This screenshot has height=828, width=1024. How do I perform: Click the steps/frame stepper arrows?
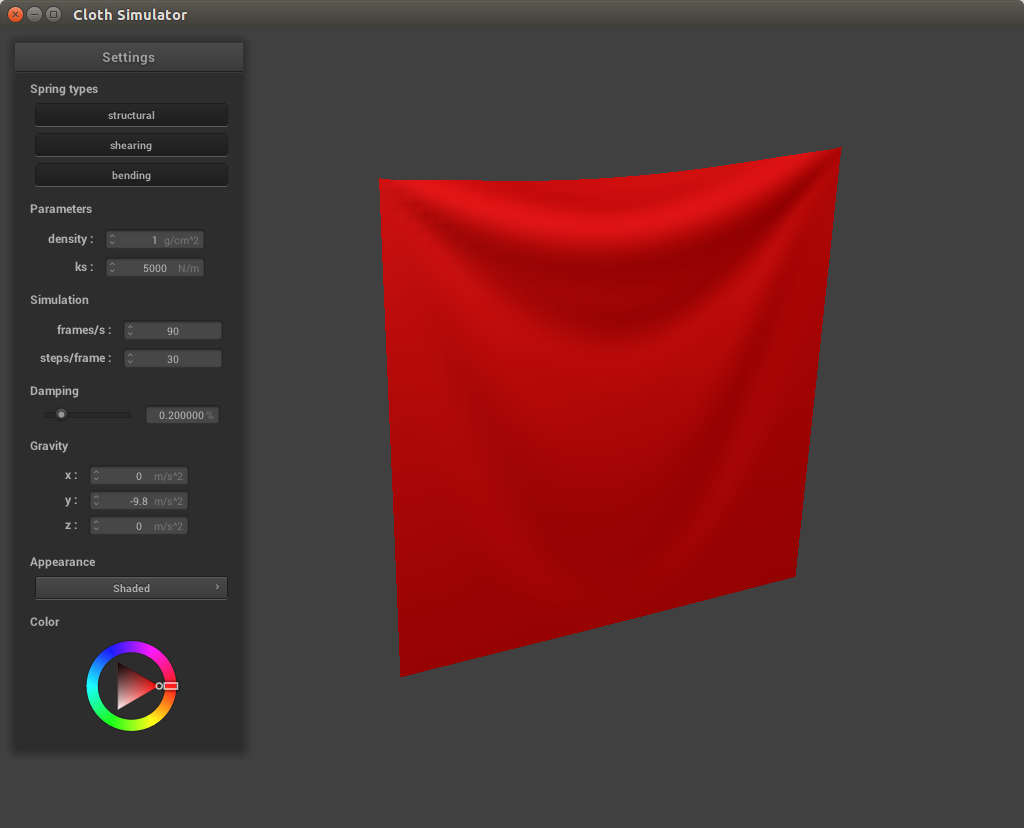[x=130, y=359]
